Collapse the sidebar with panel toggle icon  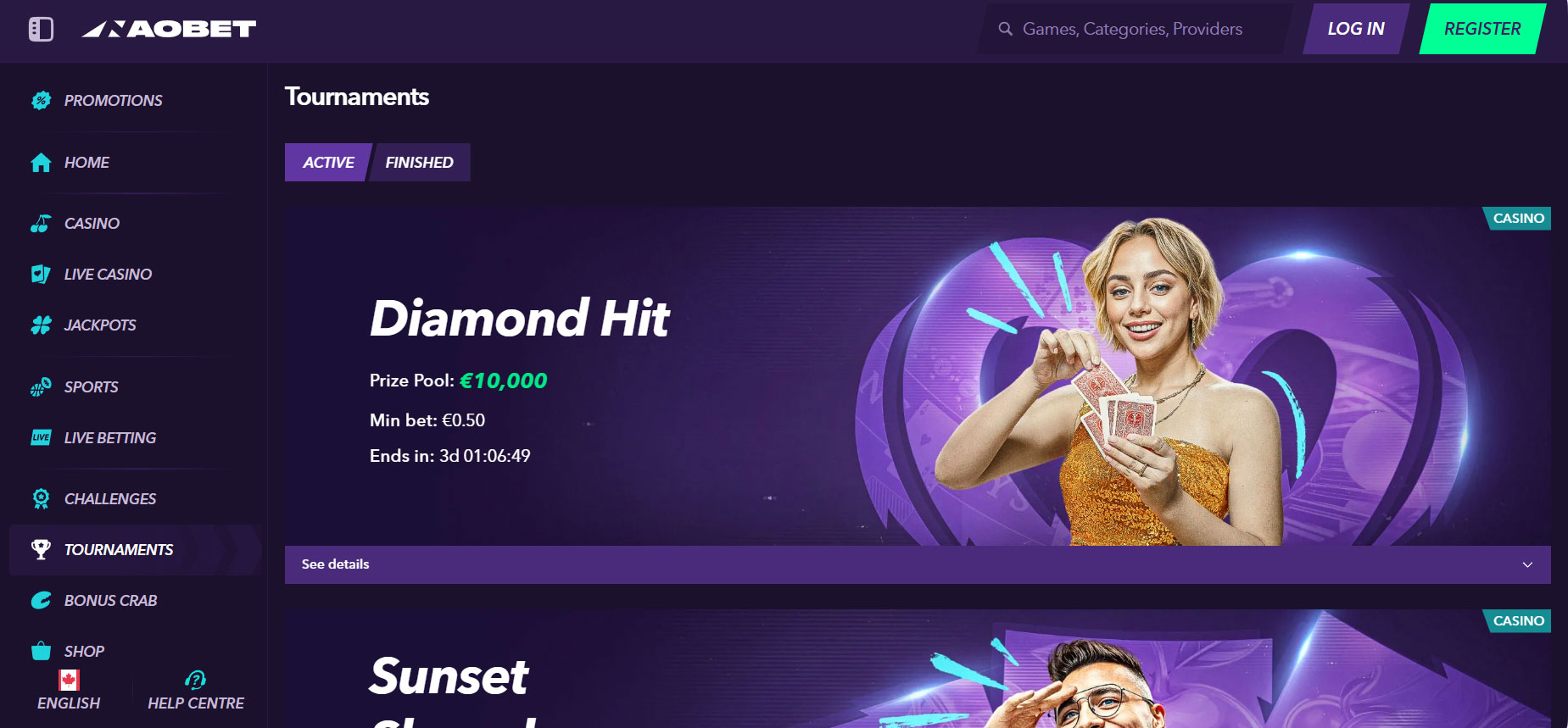[x=41, y=29]
